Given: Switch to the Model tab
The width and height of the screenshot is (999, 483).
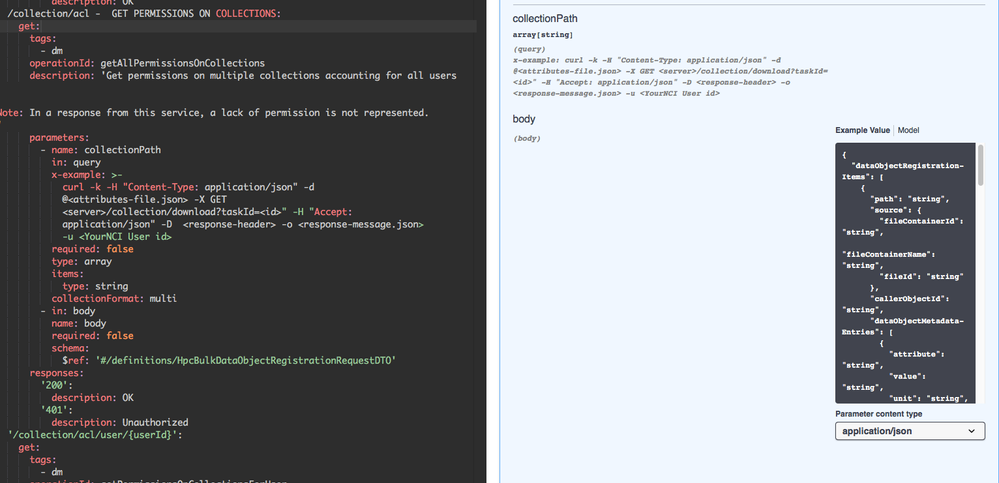Looking at the screenshot, I should coord(908,131).
